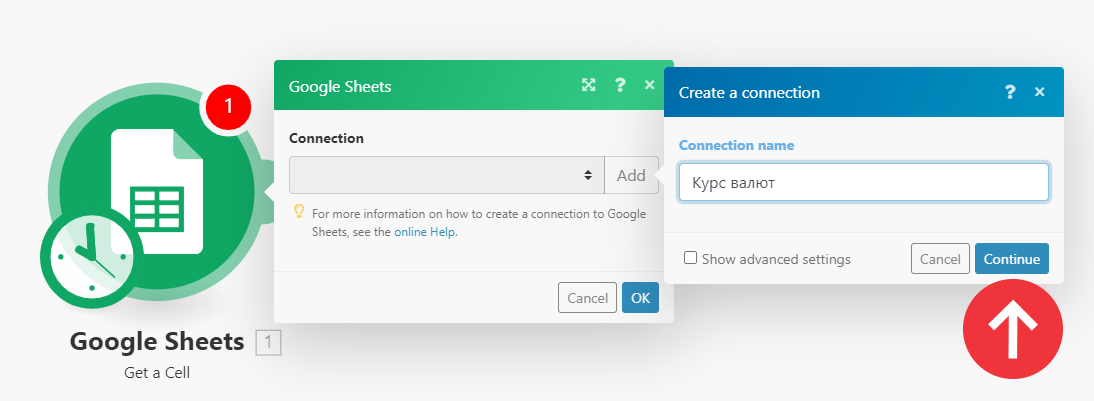Enable Show advanced settings checkbox

pyautogui.click(x=690, y=258)
